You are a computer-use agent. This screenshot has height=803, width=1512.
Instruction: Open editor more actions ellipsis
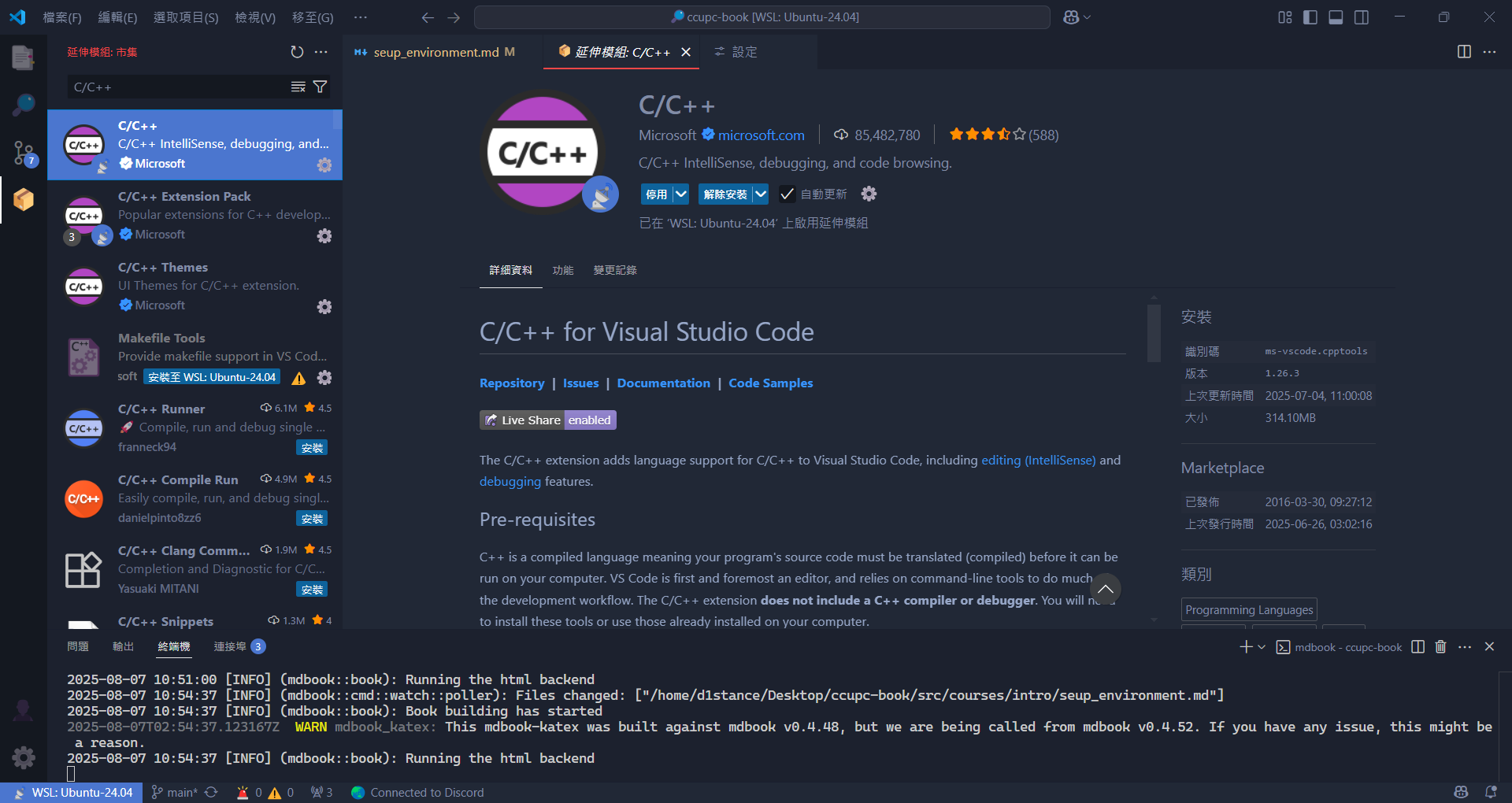click(1489, 52)
